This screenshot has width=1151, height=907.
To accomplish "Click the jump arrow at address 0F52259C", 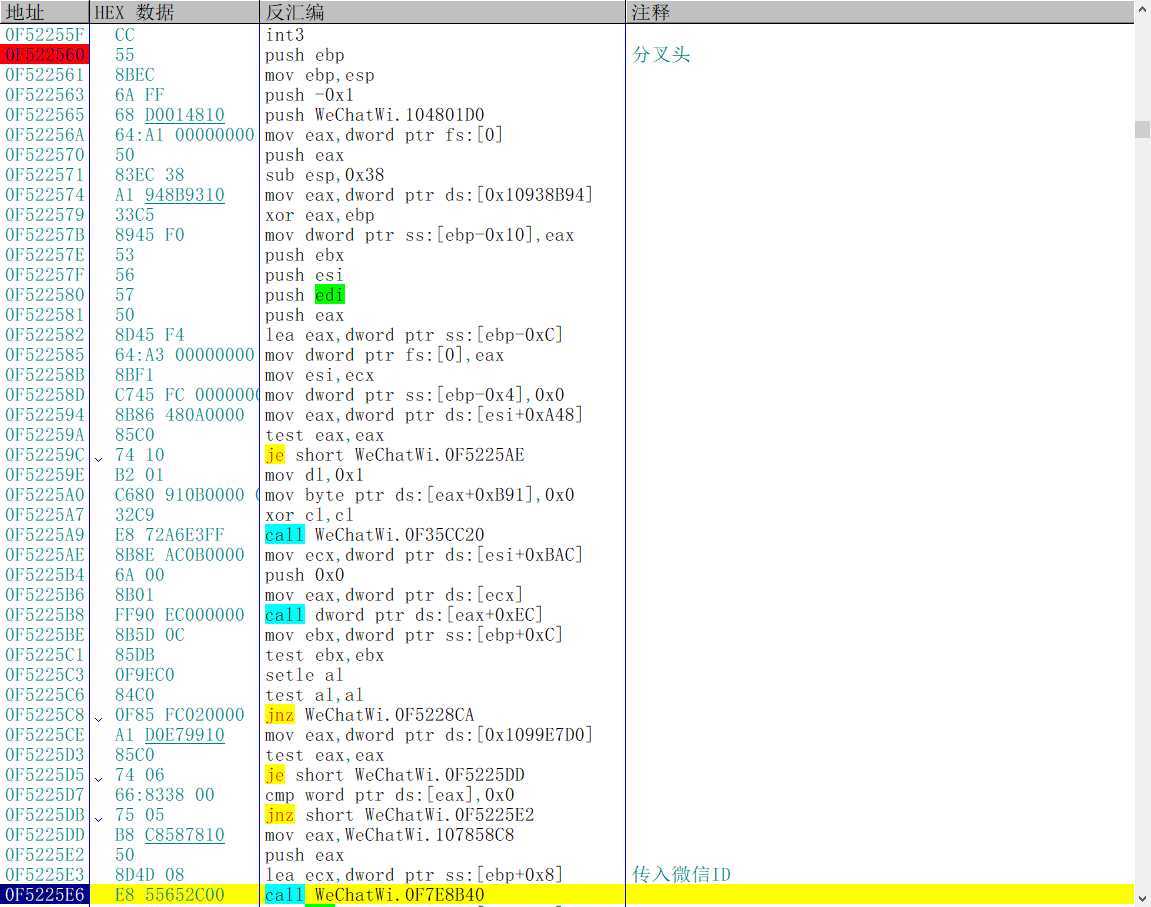I will pyautogui.click(x=98, y=459).
